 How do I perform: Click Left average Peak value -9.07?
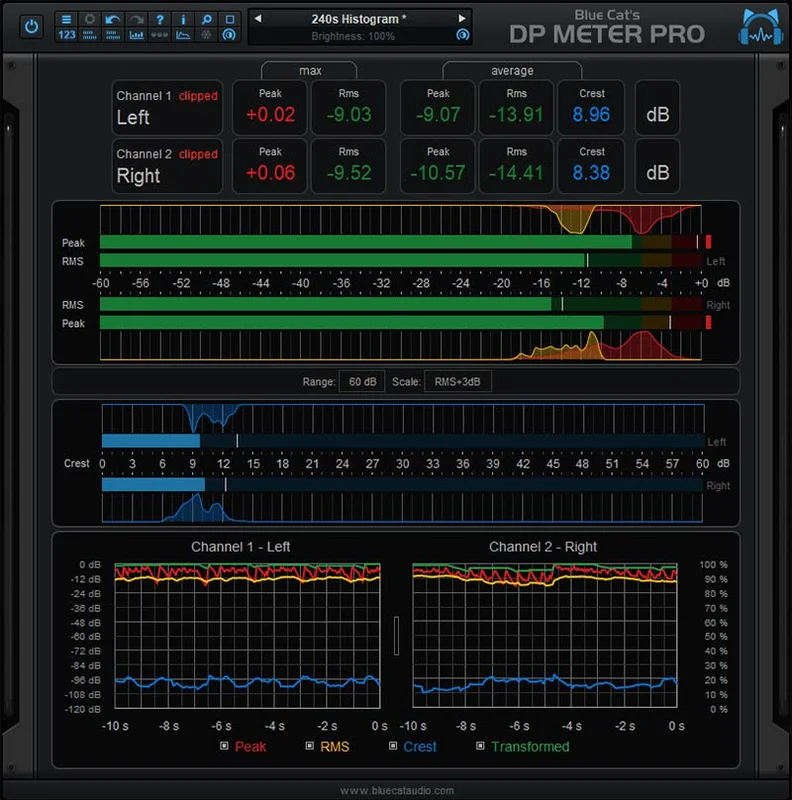click(438, 115)
